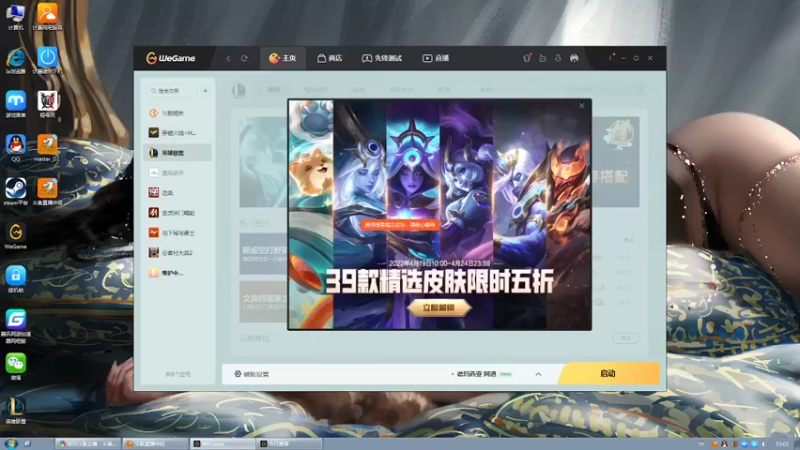Click the orange banner on skin sale poster
This screenshot has height=450, width=800.
[x=401, y=224]
